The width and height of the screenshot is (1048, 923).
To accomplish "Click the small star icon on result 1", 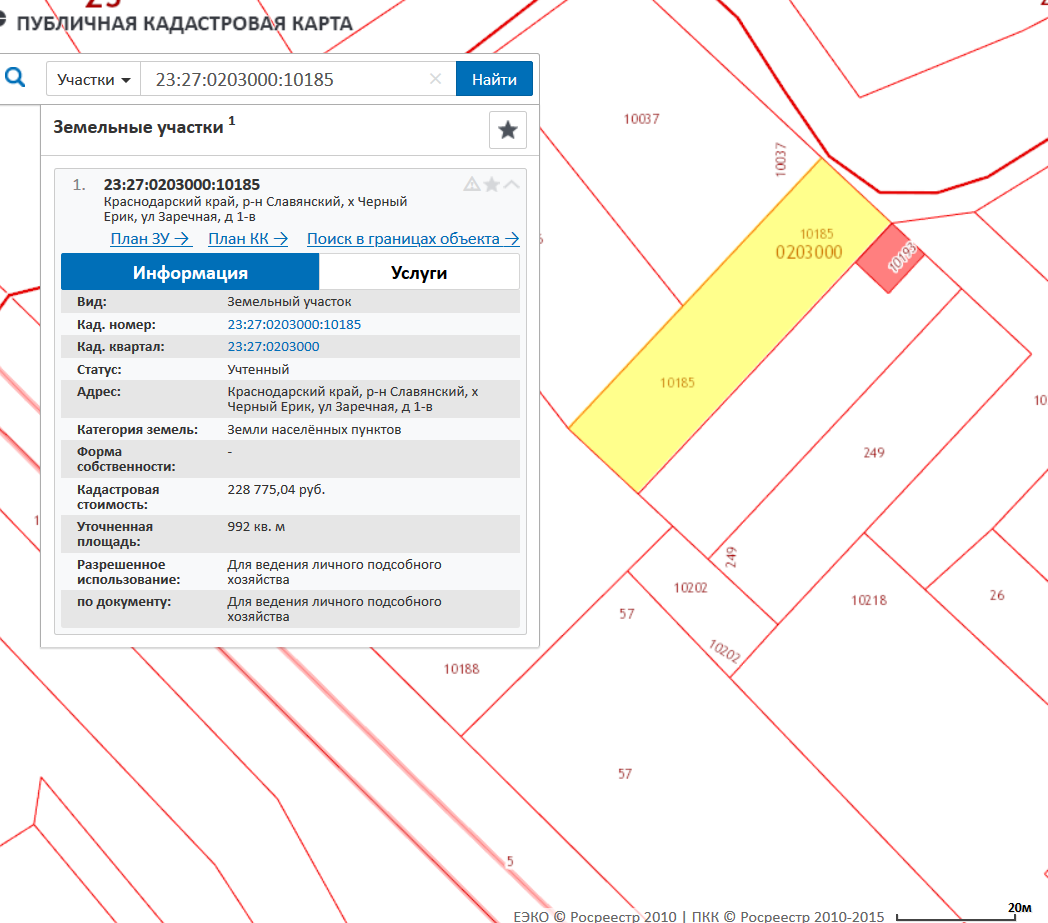I will tap(492, 184).
